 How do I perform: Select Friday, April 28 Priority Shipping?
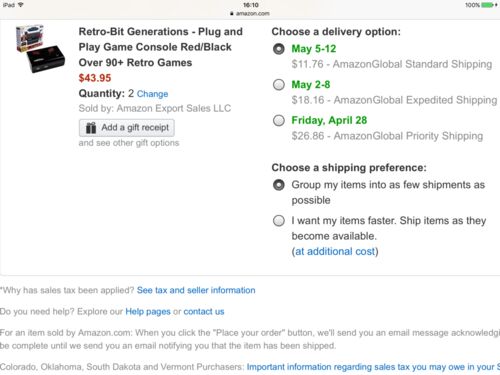coord(279,120)
